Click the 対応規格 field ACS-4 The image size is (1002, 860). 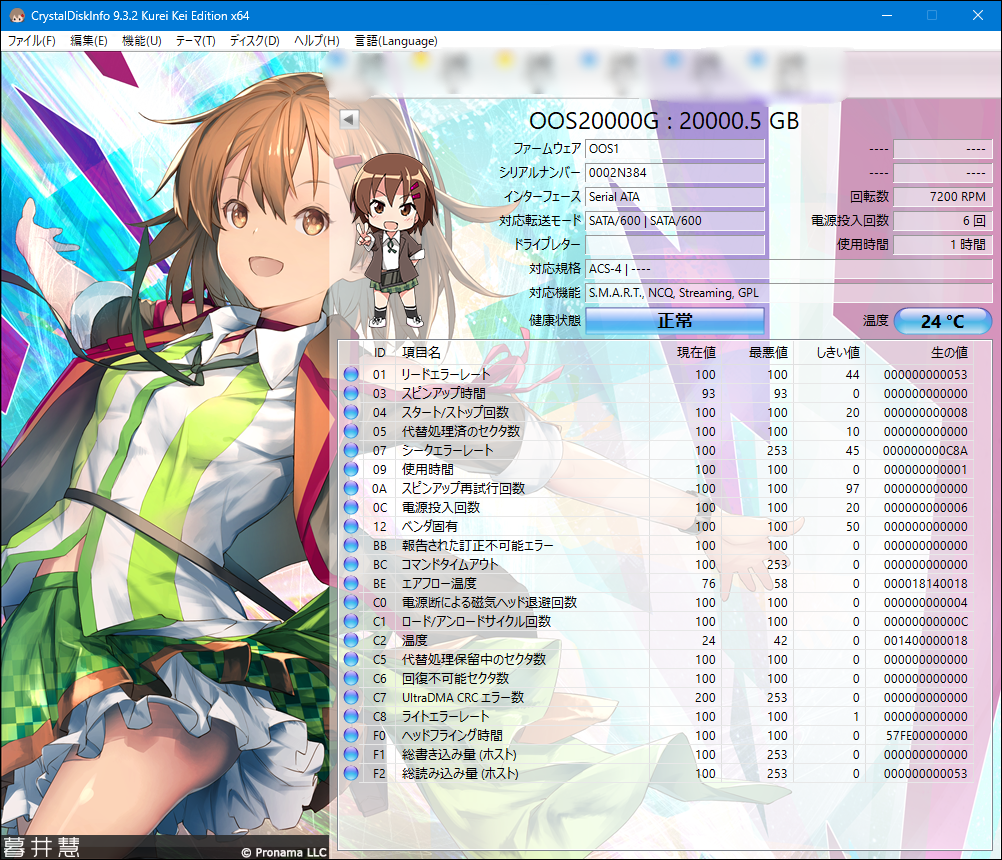[789, 269]
